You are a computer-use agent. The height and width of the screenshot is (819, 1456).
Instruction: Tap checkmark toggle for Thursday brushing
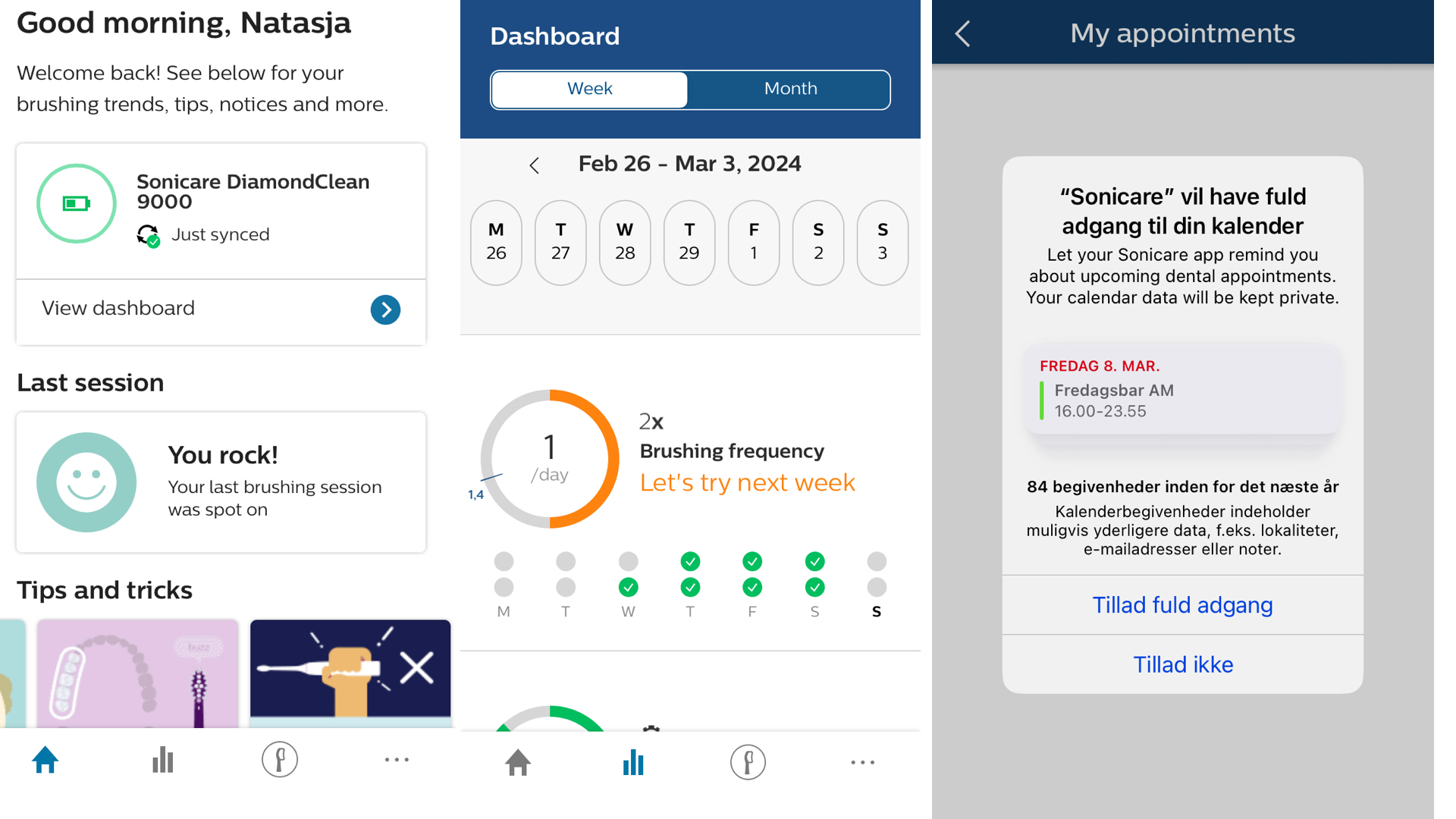[692, 562]
